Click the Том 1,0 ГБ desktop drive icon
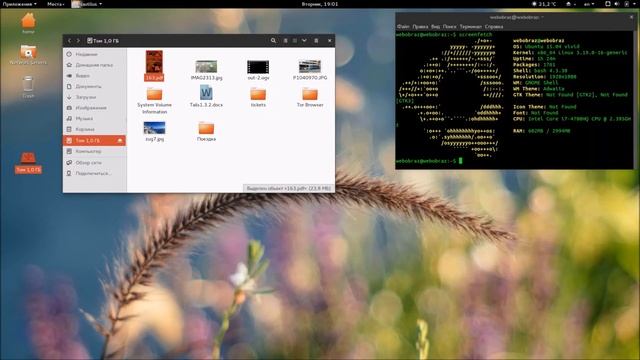The height and width of the screenshot is (360, 640). (x=28, y=162)
